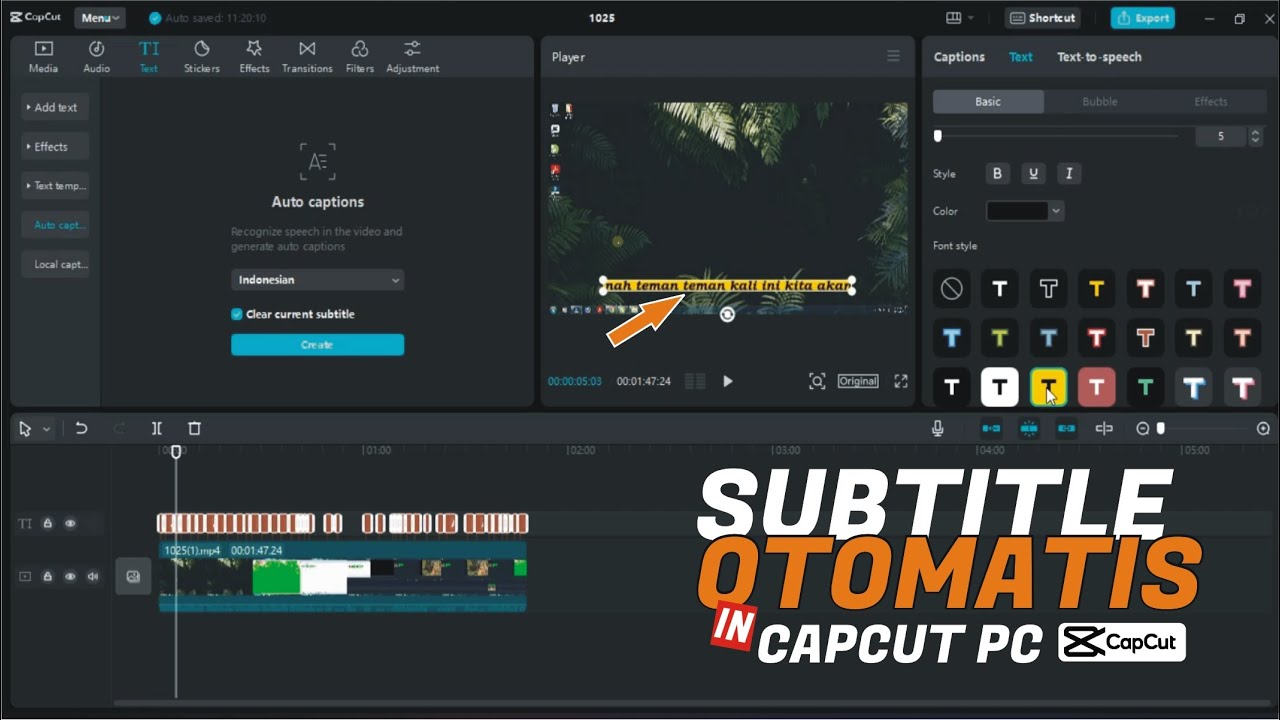Click the font size value field
Screen dimensions: 1280x720
tap(1221, 136)
